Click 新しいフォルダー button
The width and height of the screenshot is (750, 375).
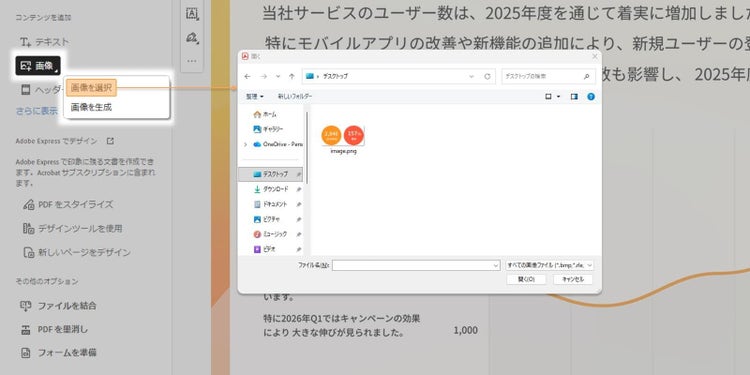point(295,97)
